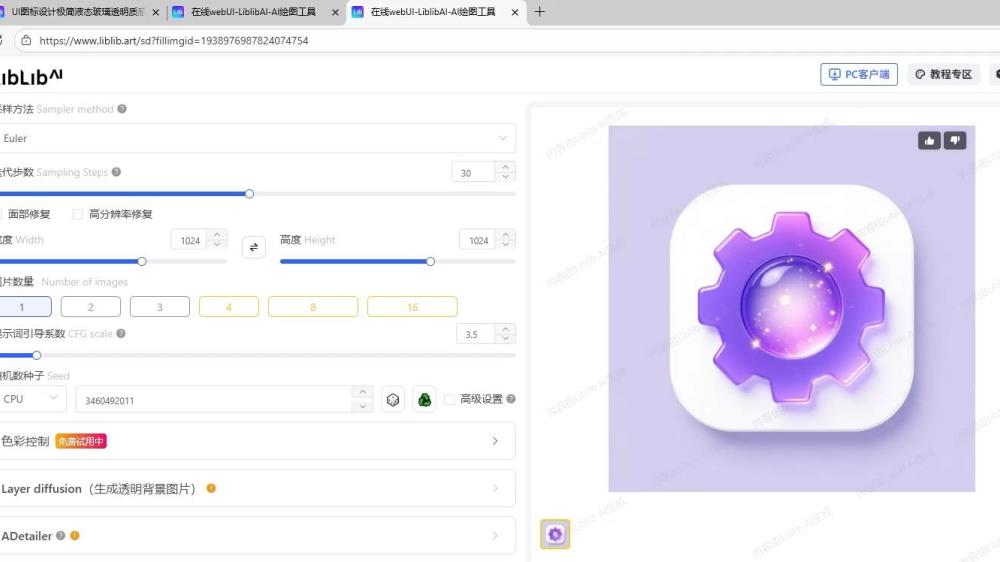Click the thumbs up icon on image
Viewport: 1000px width, 562px height.
[x=930, y=141]
